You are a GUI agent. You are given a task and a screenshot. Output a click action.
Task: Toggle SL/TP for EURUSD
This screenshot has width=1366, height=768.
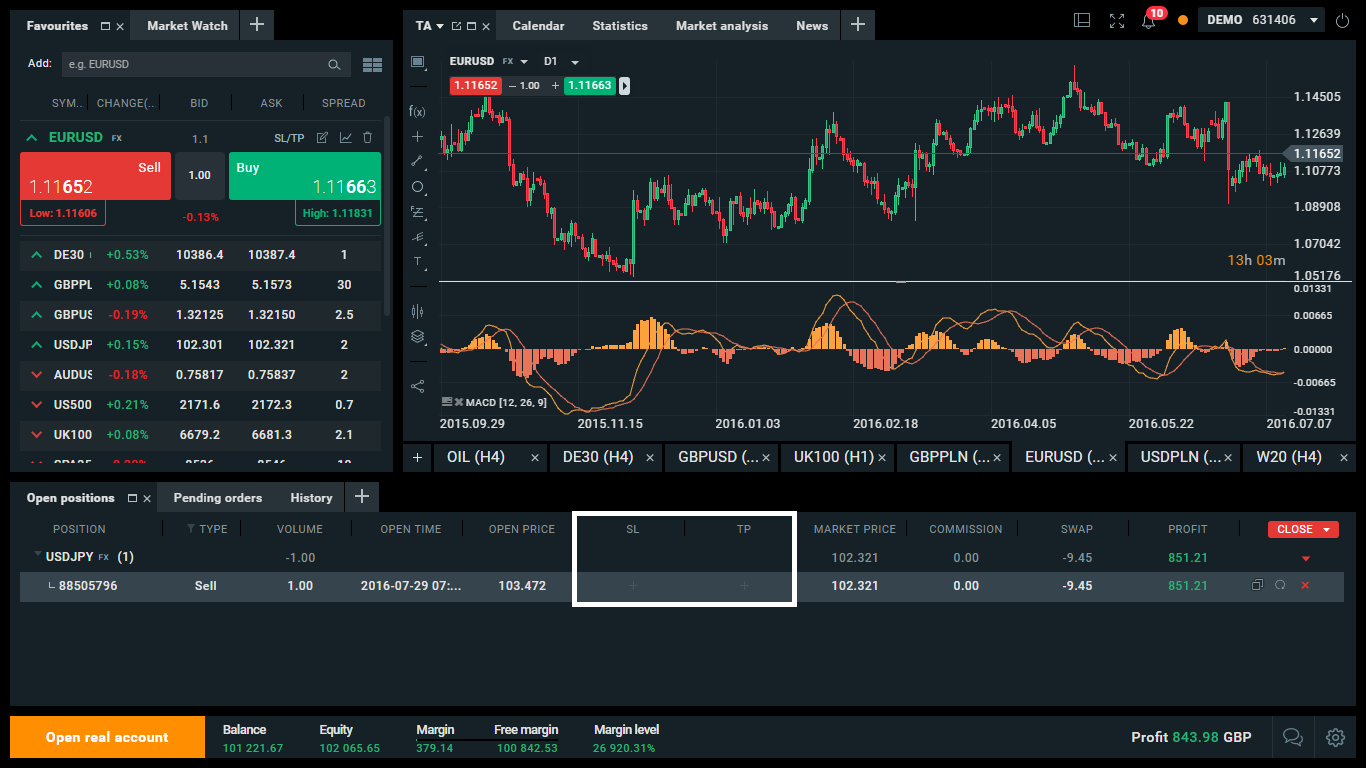[x=289, y=138]
